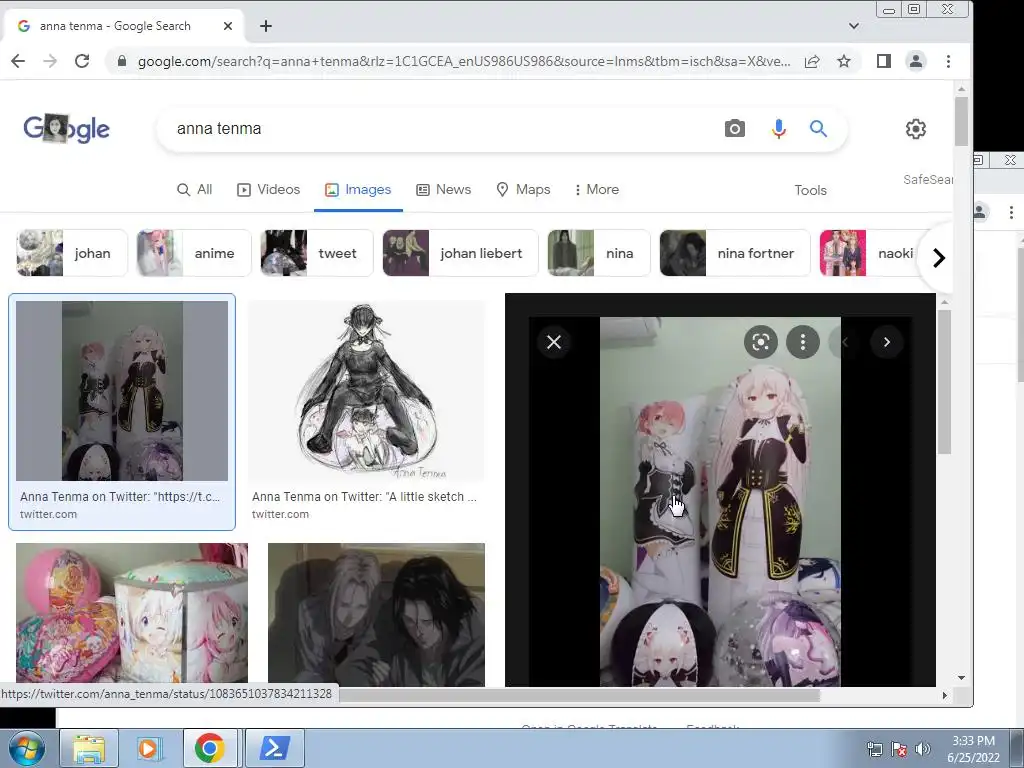Open the Anna Tenma on Twitter https title link
1024x768 pixels.
pos(120,496)
